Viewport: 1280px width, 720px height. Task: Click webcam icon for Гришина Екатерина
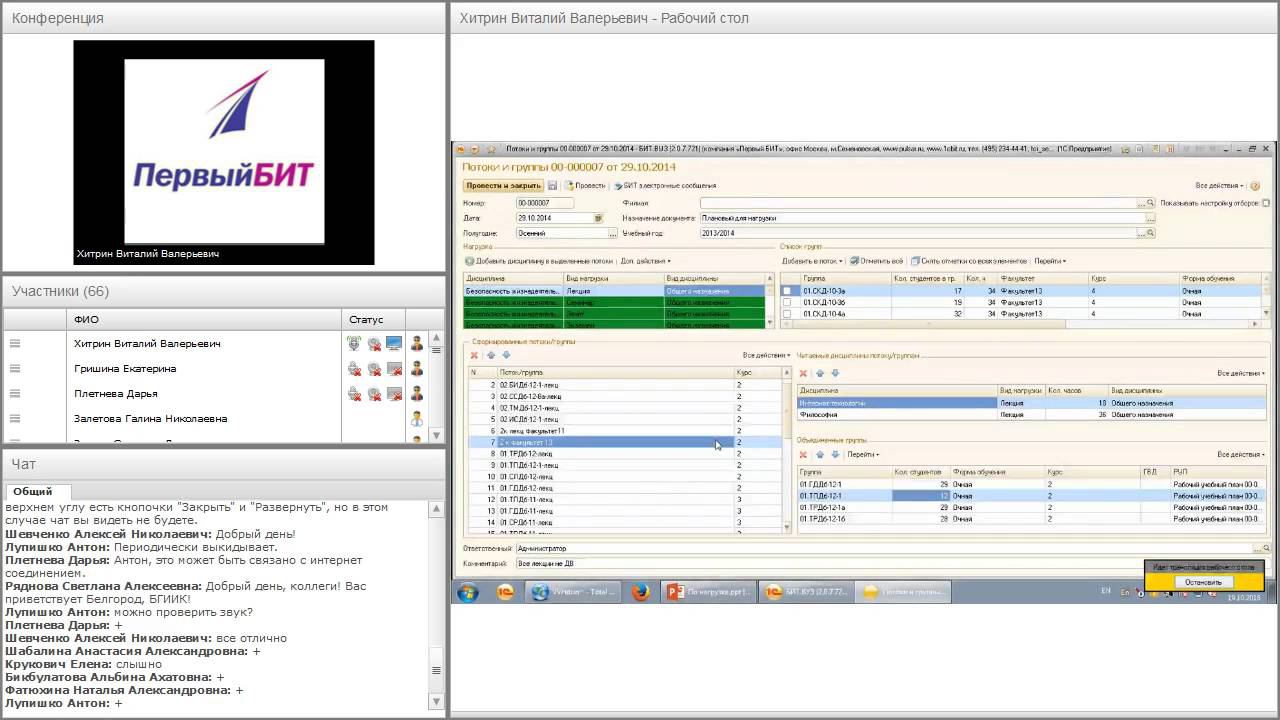coord(374,369)
